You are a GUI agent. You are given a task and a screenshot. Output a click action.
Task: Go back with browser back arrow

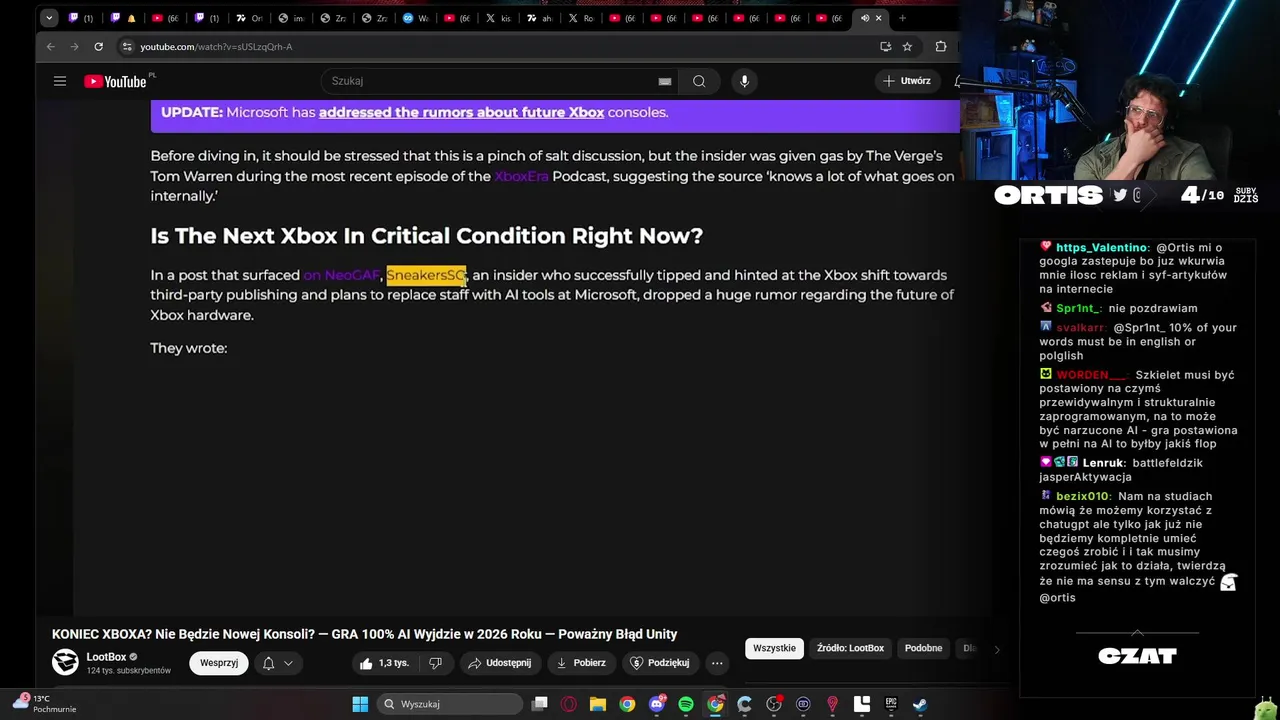(x=50, y=46)
